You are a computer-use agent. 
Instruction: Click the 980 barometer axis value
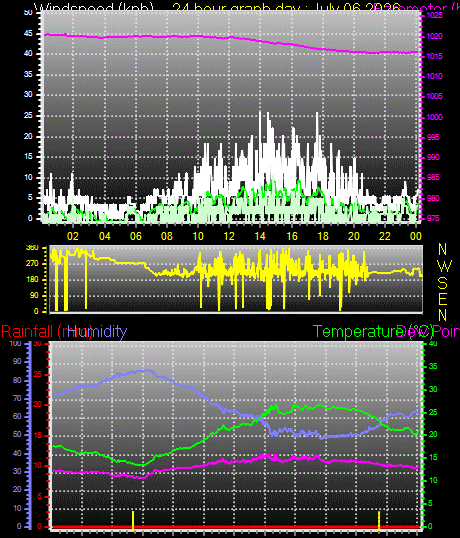pos(433,198)
